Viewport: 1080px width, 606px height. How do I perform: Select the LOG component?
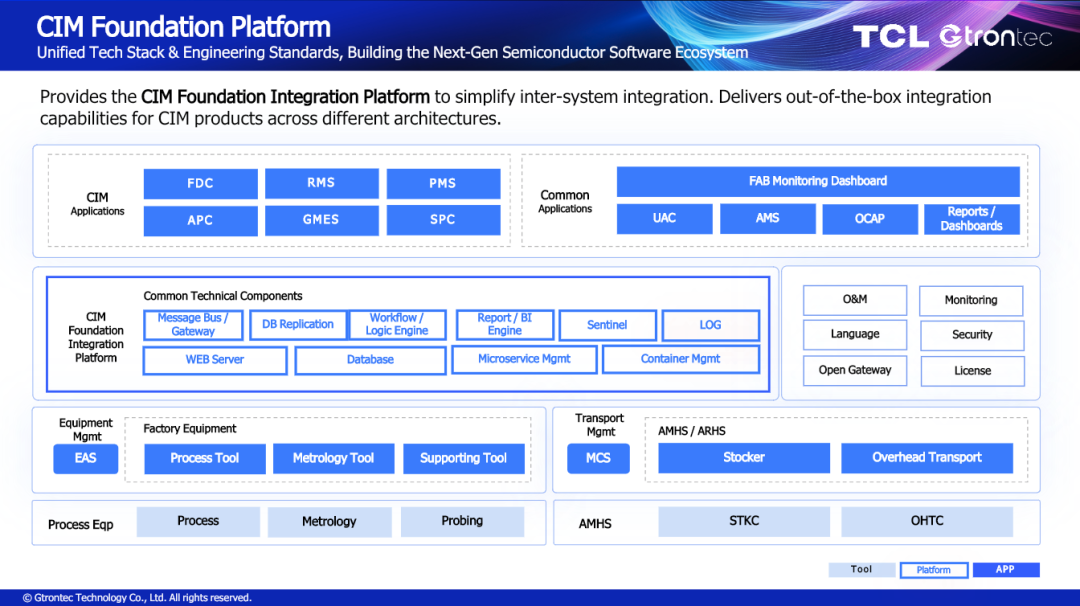coord(711,325)
